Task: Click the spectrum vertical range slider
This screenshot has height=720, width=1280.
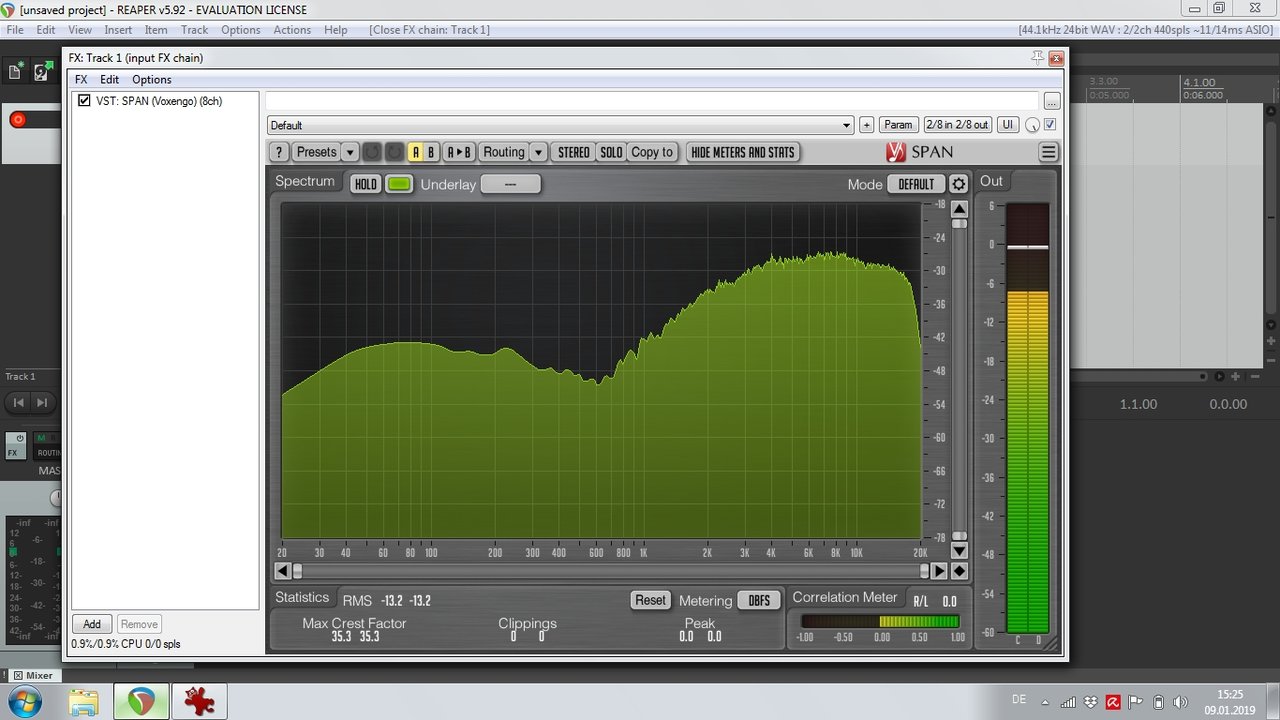Action: pos(959,380)
